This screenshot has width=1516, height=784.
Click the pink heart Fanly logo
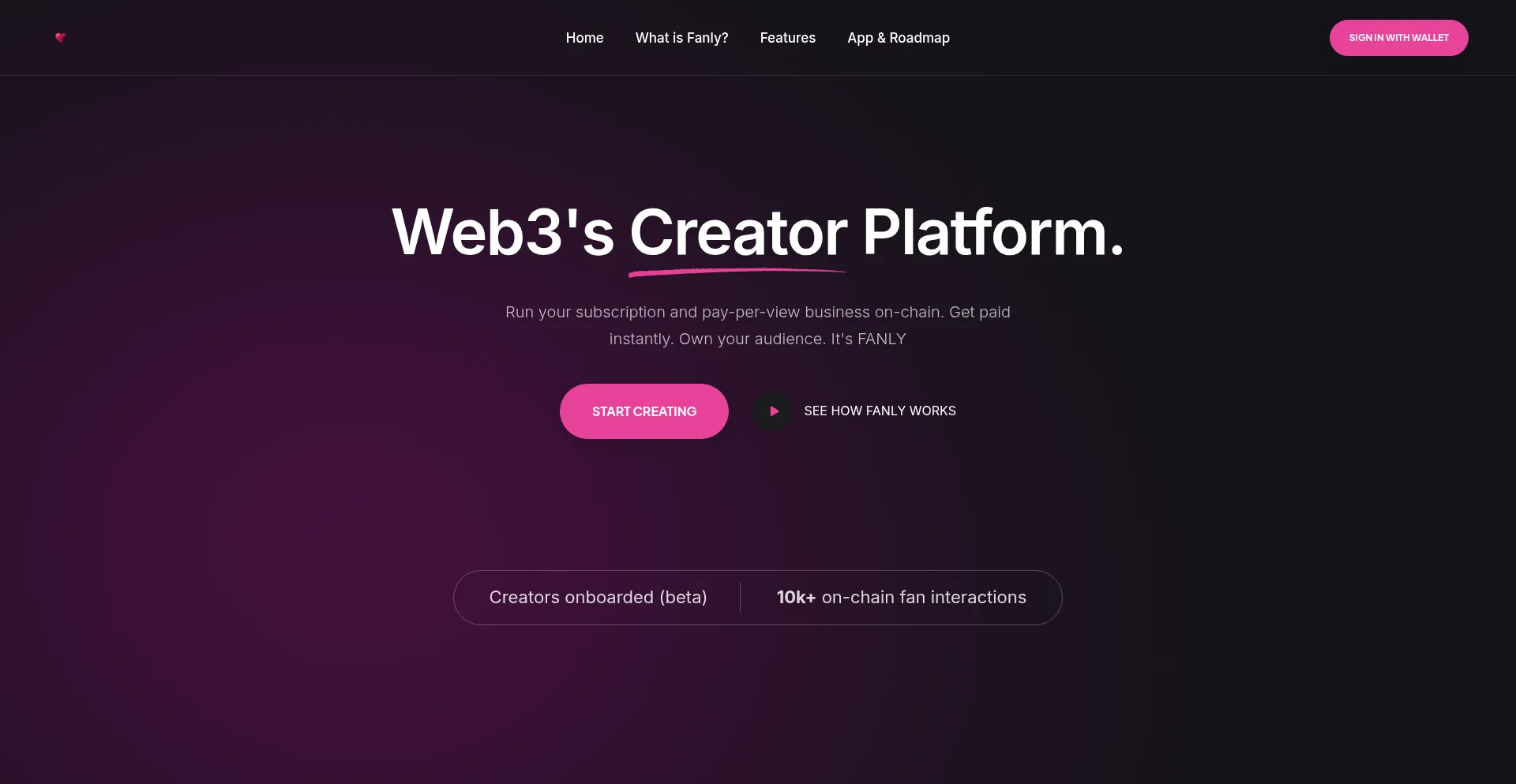click(x=61, y=38)
